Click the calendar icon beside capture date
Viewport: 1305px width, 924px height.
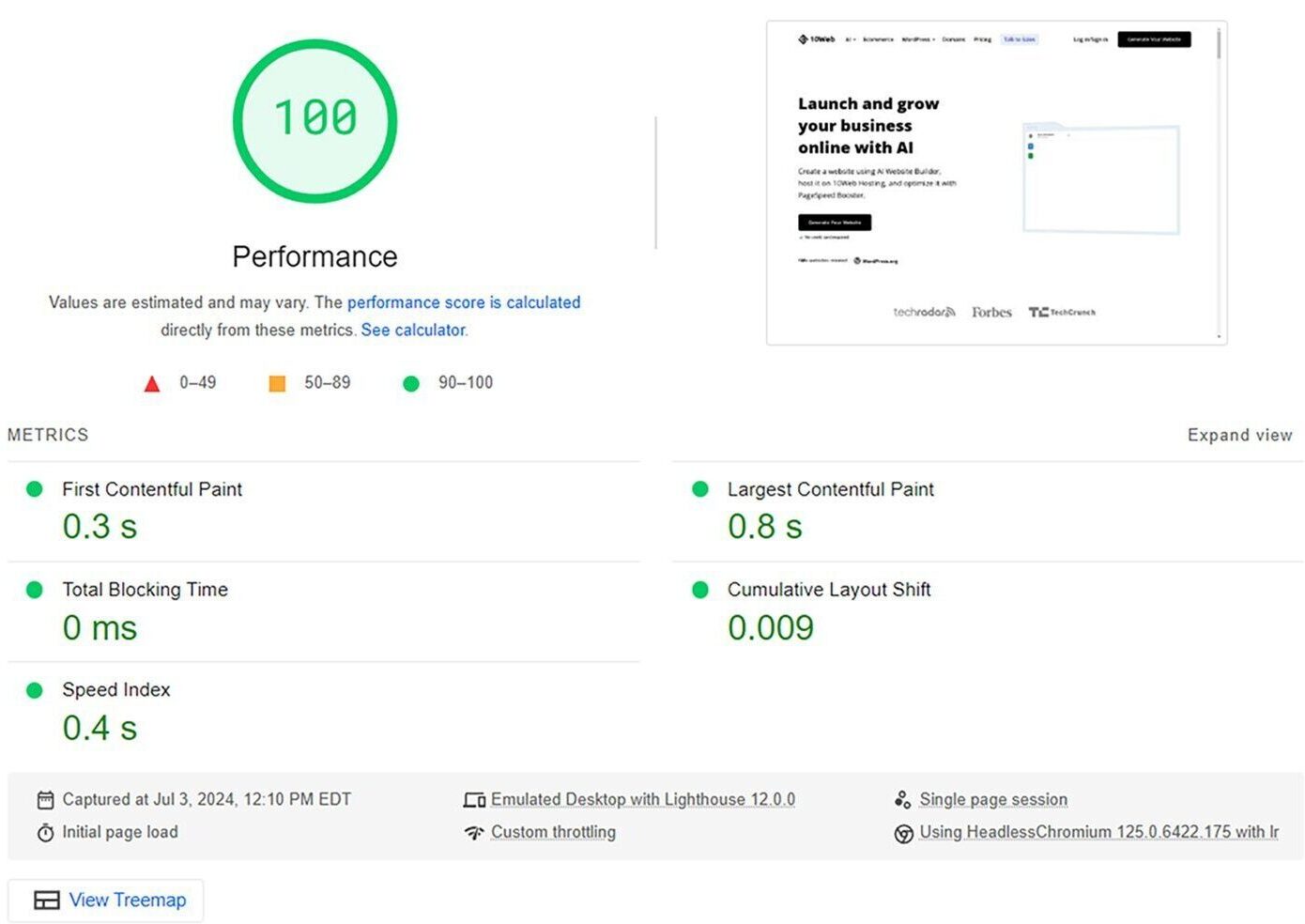45,800
